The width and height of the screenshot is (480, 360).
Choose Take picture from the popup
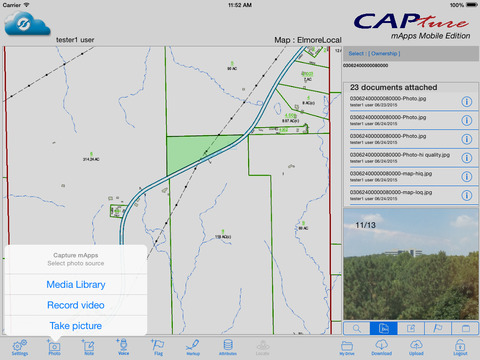[x=76, y=326]
